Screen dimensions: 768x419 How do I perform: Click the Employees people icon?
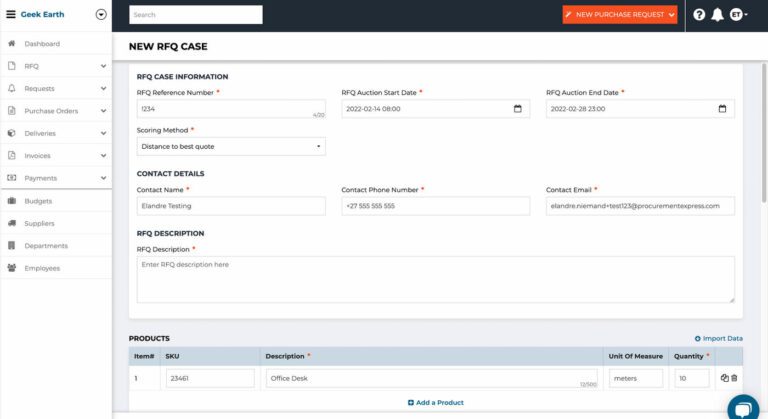[12, 268]
